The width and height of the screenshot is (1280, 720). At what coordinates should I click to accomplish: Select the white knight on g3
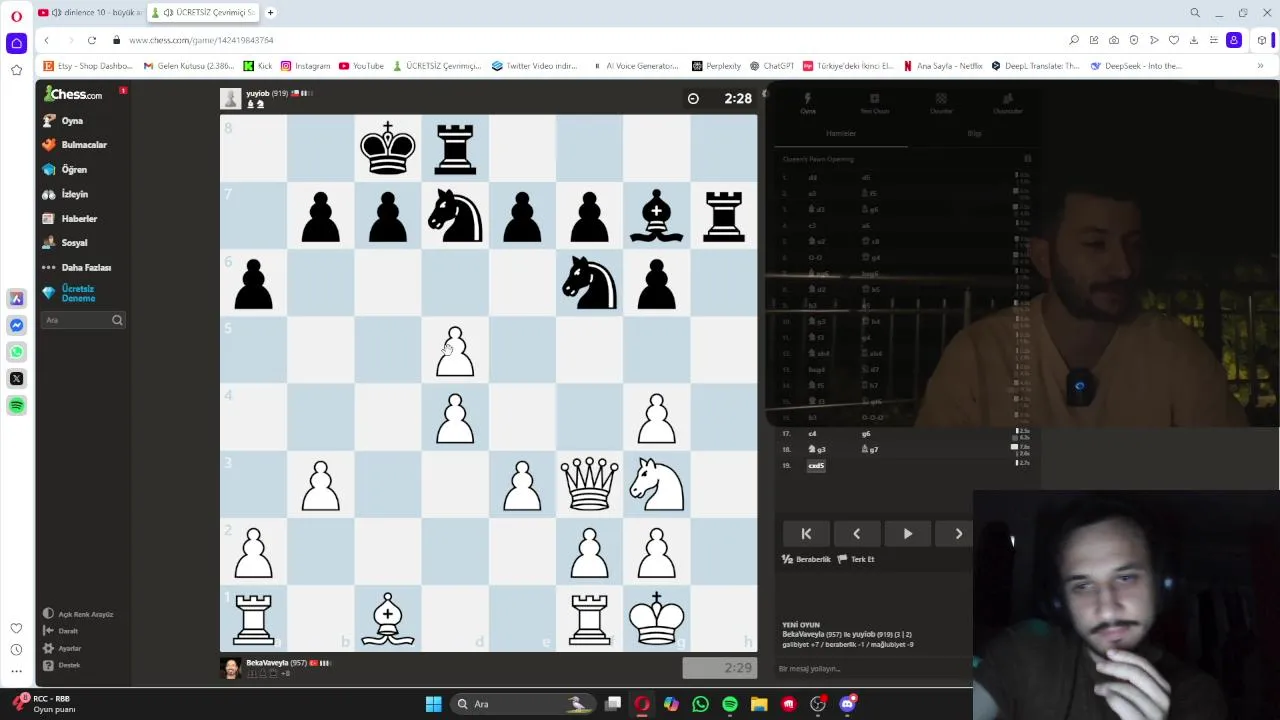point(656,484)
